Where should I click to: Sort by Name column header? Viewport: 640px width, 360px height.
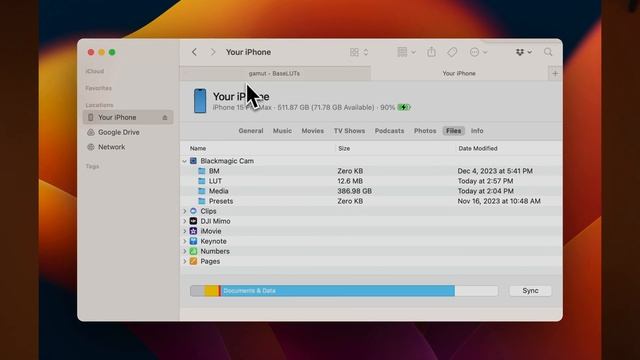[198, 149]
